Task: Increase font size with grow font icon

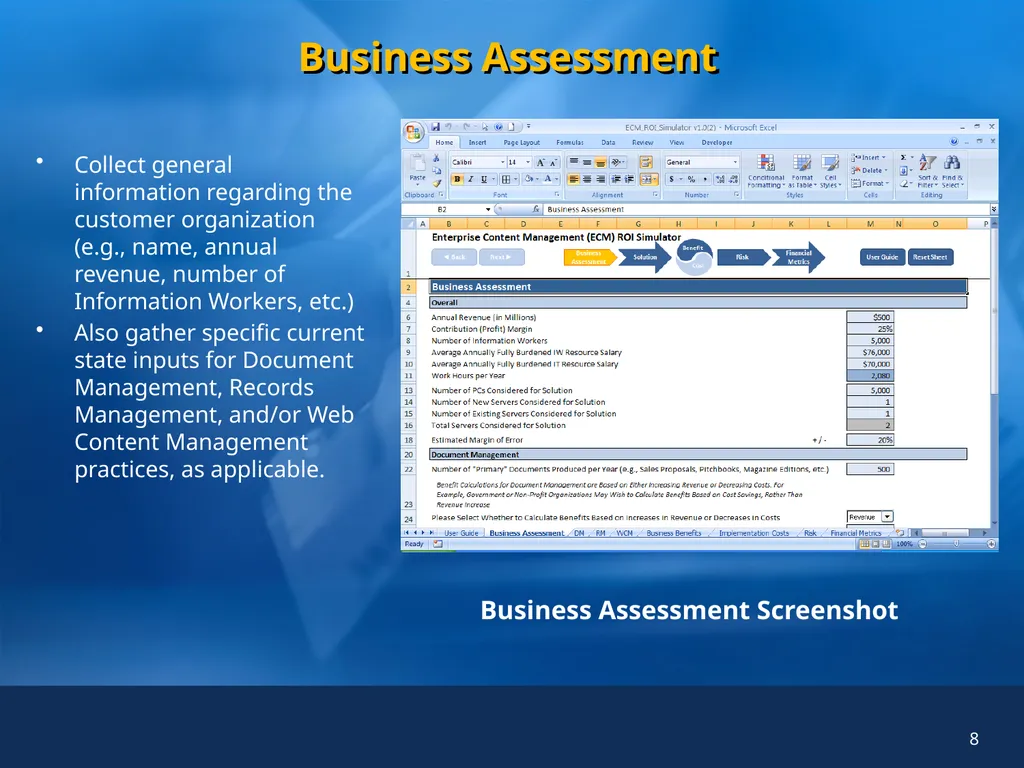Action: click(x=541, y=162)
